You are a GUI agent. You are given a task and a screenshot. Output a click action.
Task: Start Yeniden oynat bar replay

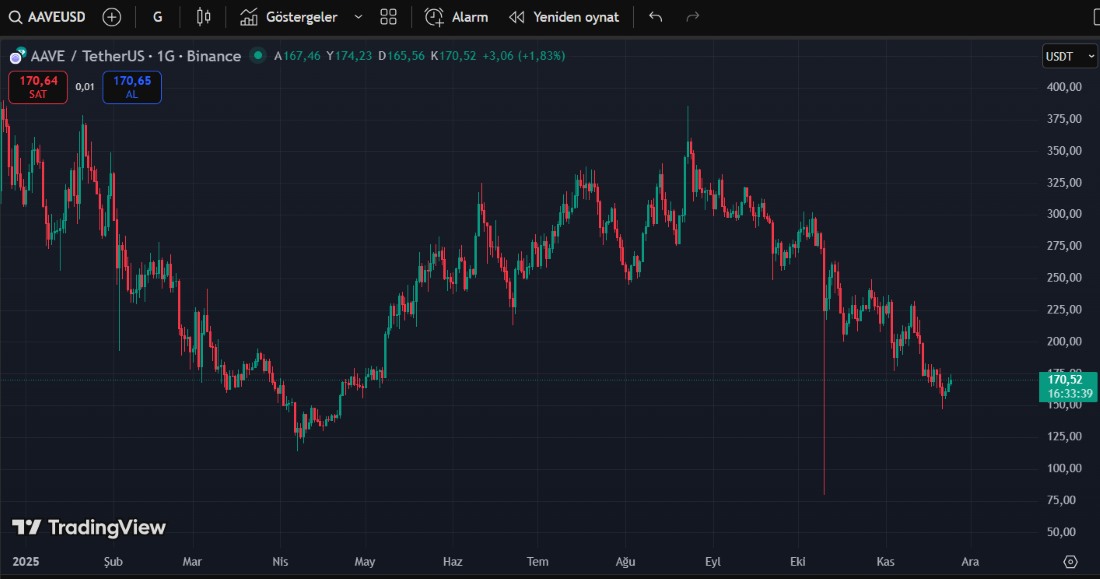point(563,17)
